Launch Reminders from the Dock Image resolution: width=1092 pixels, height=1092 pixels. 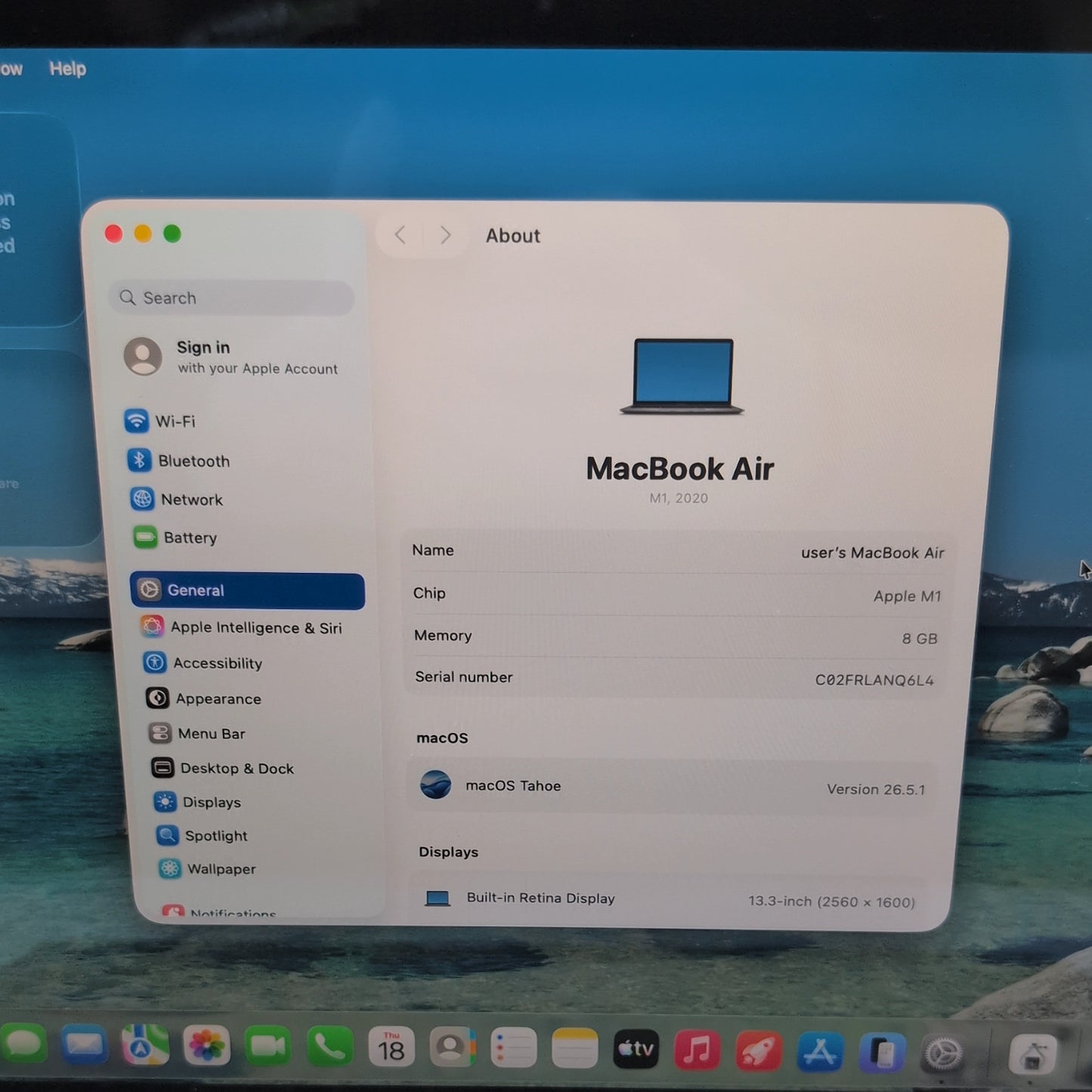[x=514, y=1049]
